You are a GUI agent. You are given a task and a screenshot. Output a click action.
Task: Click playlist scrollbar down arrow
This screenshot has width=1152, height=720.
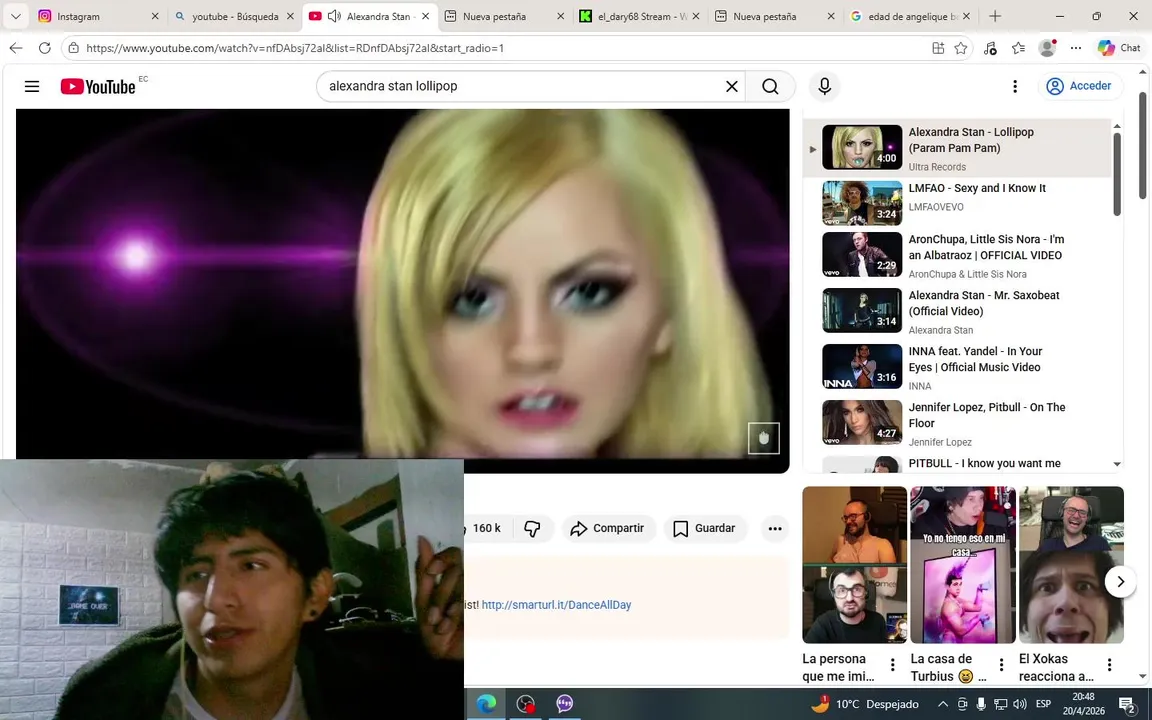coord(1117,464)
